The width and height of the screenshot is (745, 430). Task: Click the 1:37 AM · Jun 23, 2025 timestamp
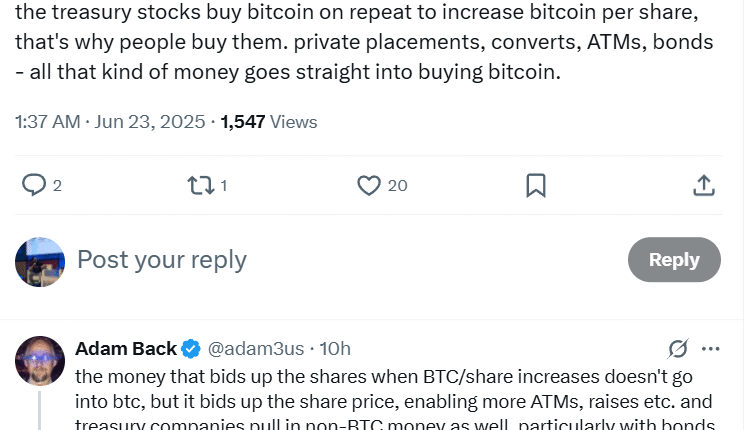point(110,122)
